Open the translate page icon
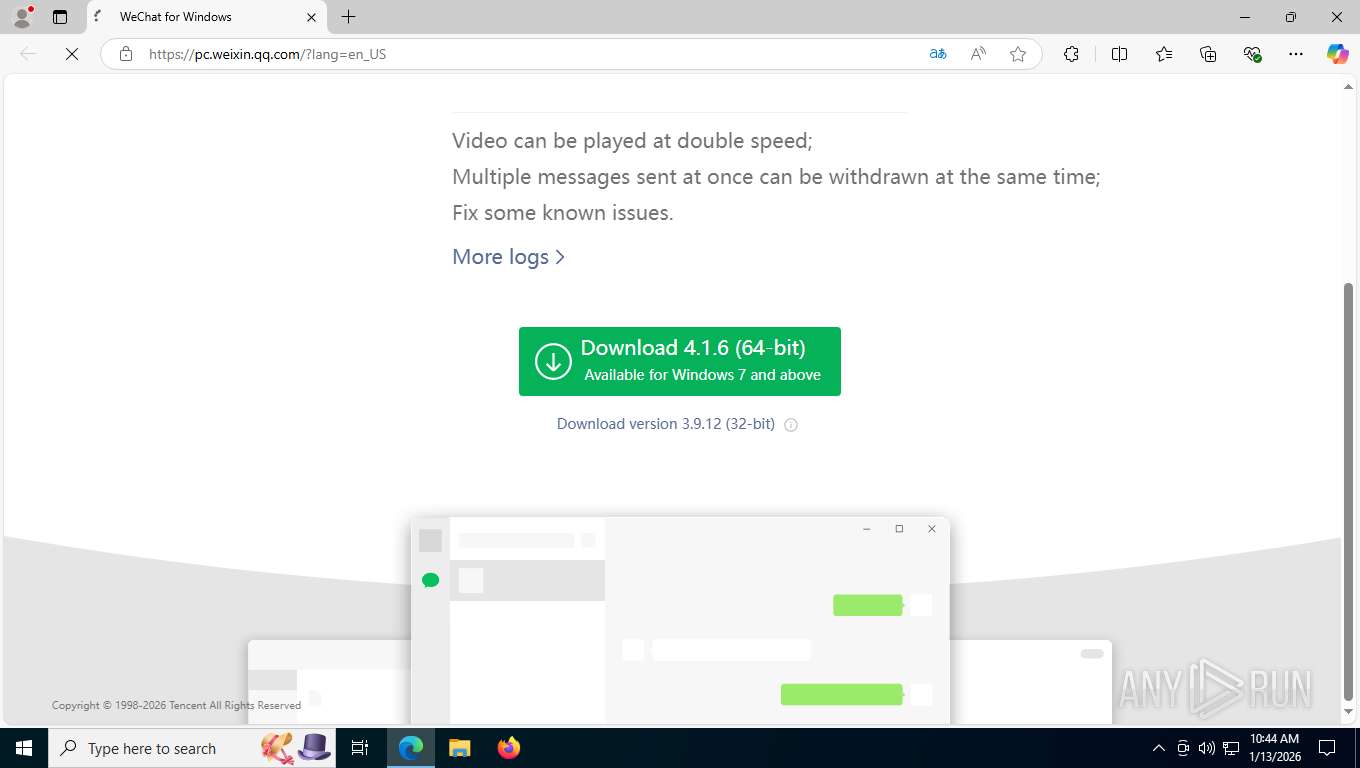This screenshot has height=768, width=1360. 938,54
